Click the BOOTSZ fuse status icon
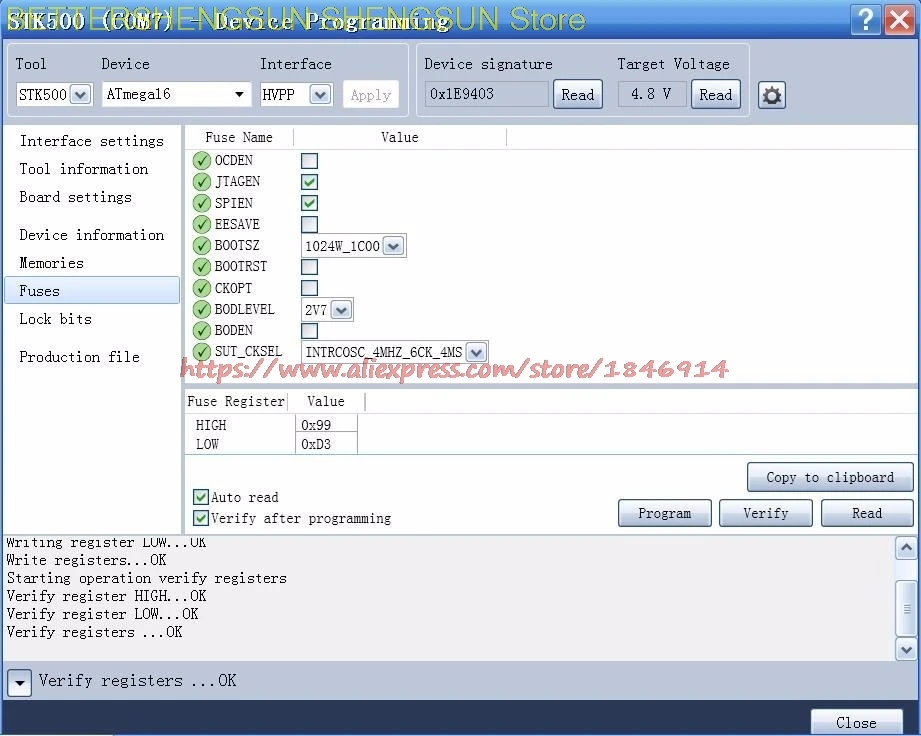 click(x=201, y=245)
